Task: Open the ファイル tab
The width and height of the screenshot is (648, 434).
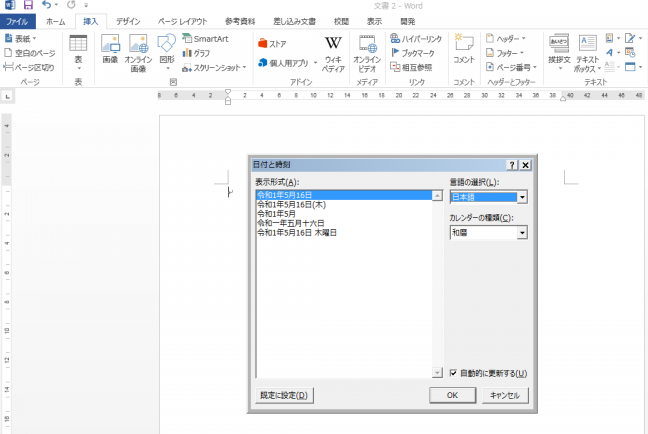Action: (x=17, y=21)
